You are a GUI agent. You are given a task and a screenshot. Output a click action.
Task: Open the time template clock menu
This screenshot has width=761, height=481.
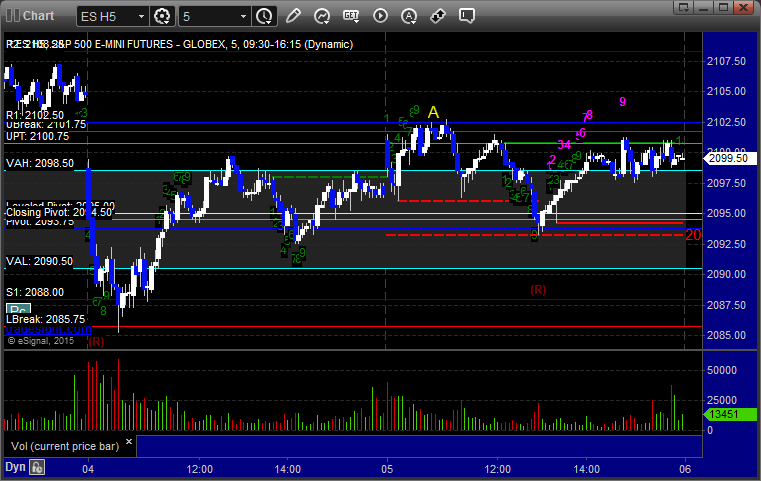265,16
